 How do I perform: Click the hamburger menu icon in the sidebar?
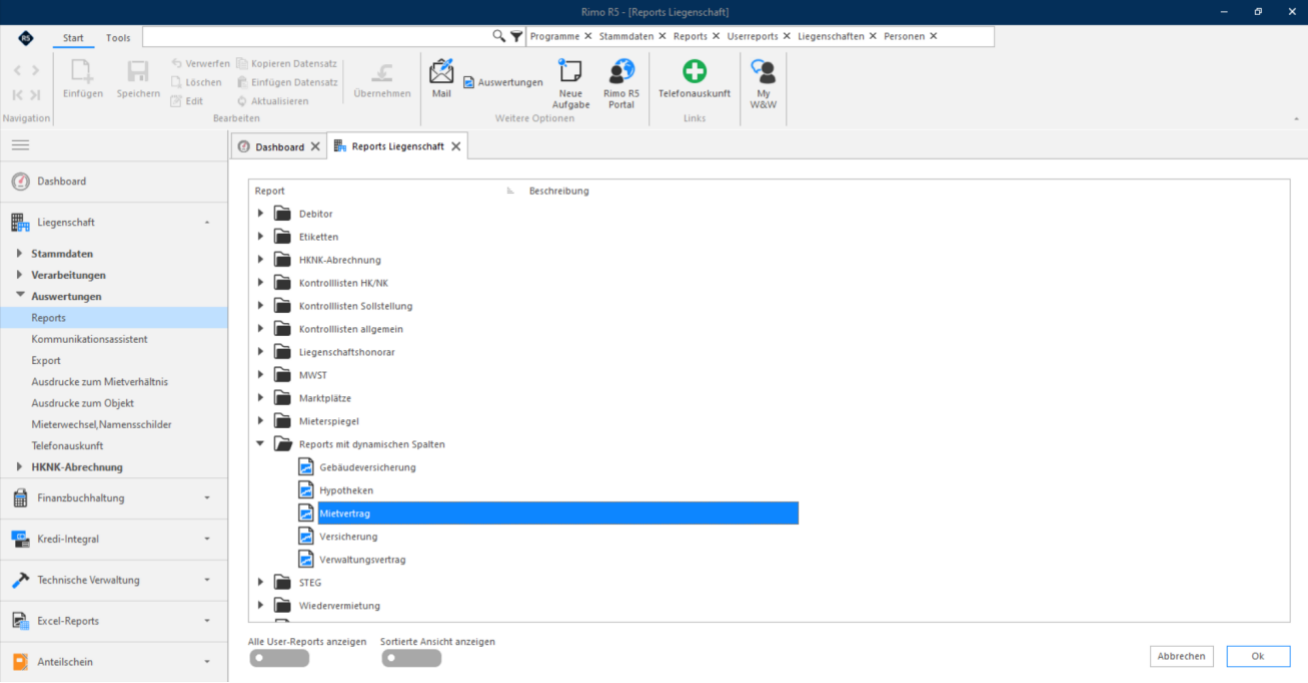pyautogui.click(x=20, y=145)
